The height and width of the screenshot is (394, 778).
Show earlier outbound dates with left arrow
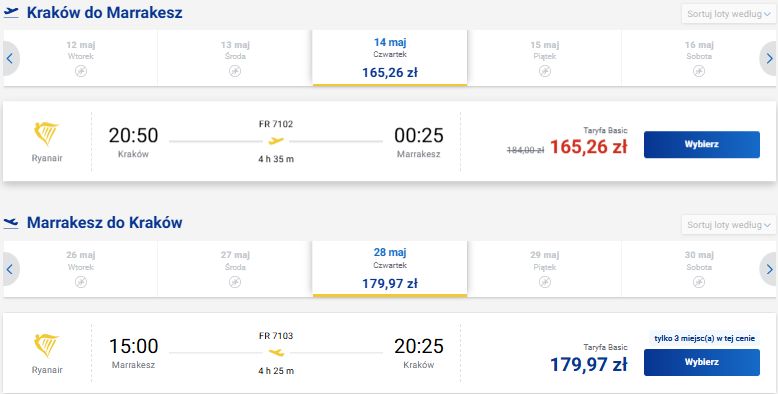[10, 59]
